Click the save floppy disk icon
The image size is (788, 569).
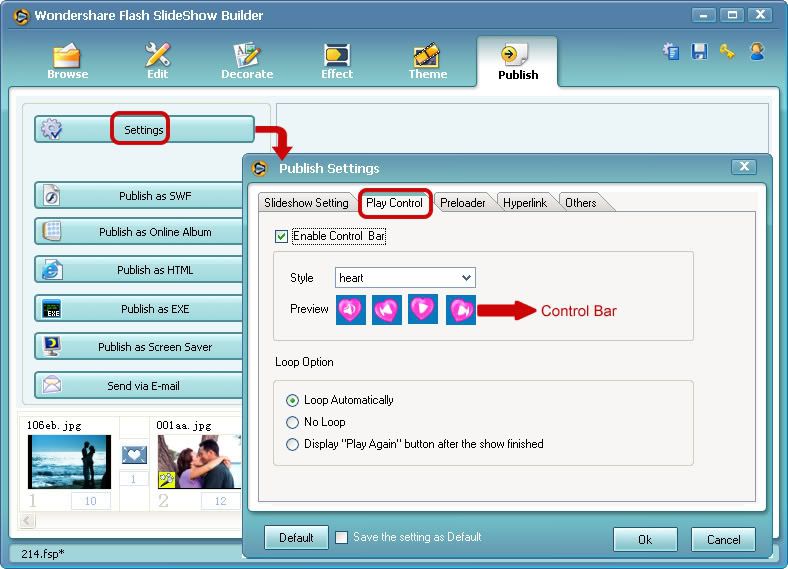(x=699, y=52)
